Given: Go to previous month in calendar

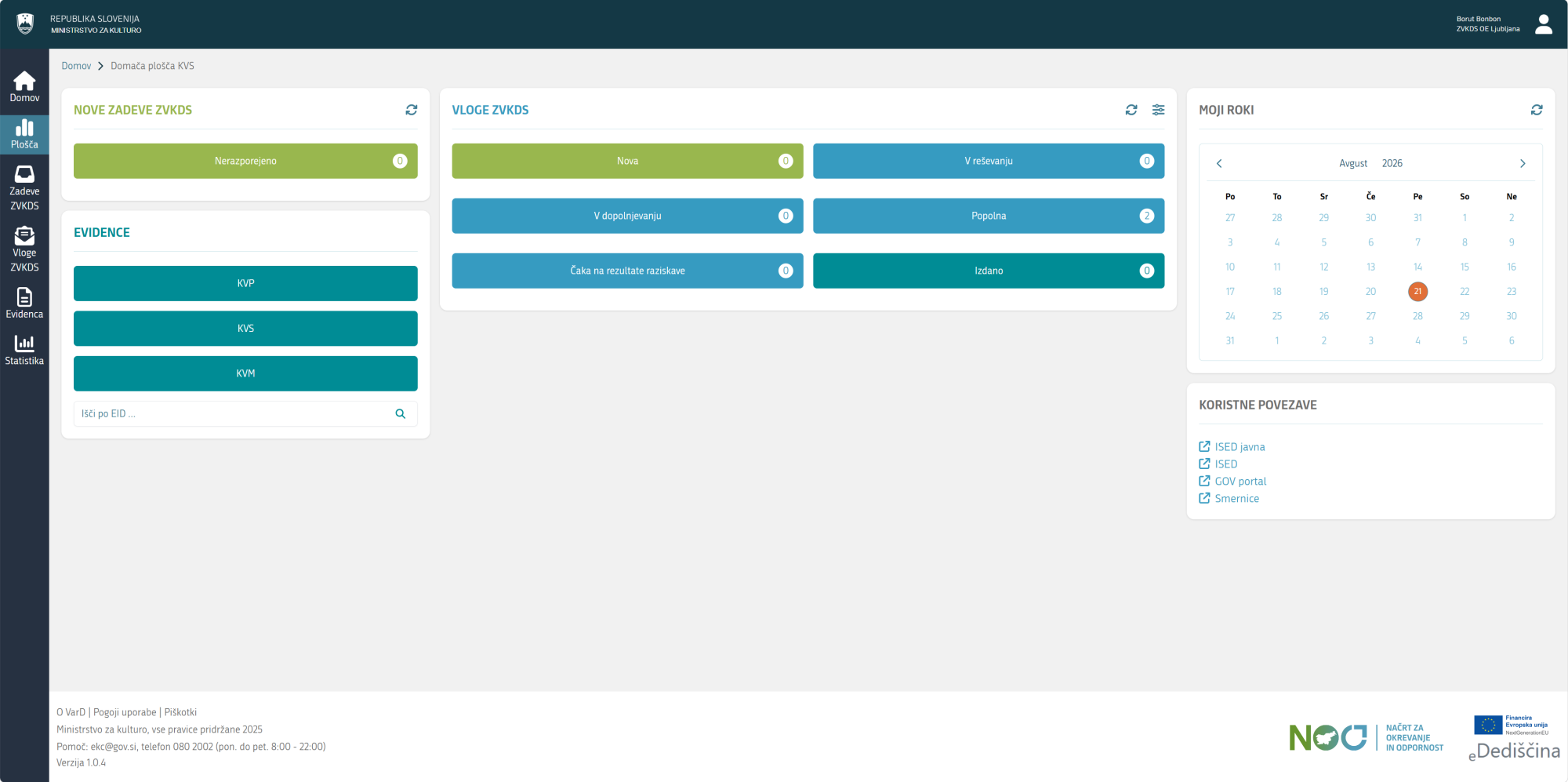Looking at the screenshot, I should 1219,163.
